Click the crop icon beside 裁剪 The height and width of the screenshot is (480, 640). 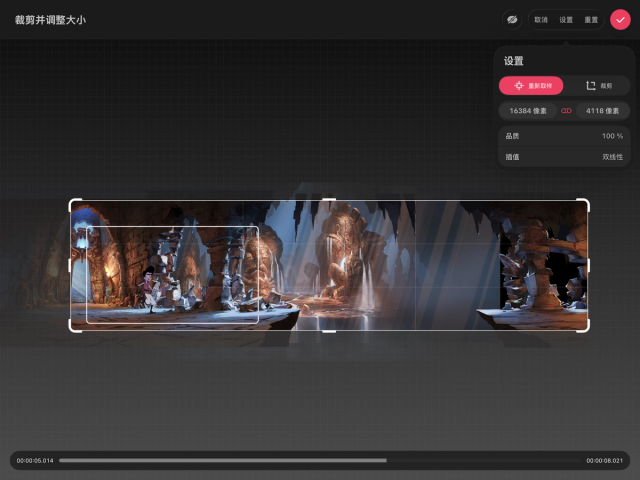pos(591,86)
